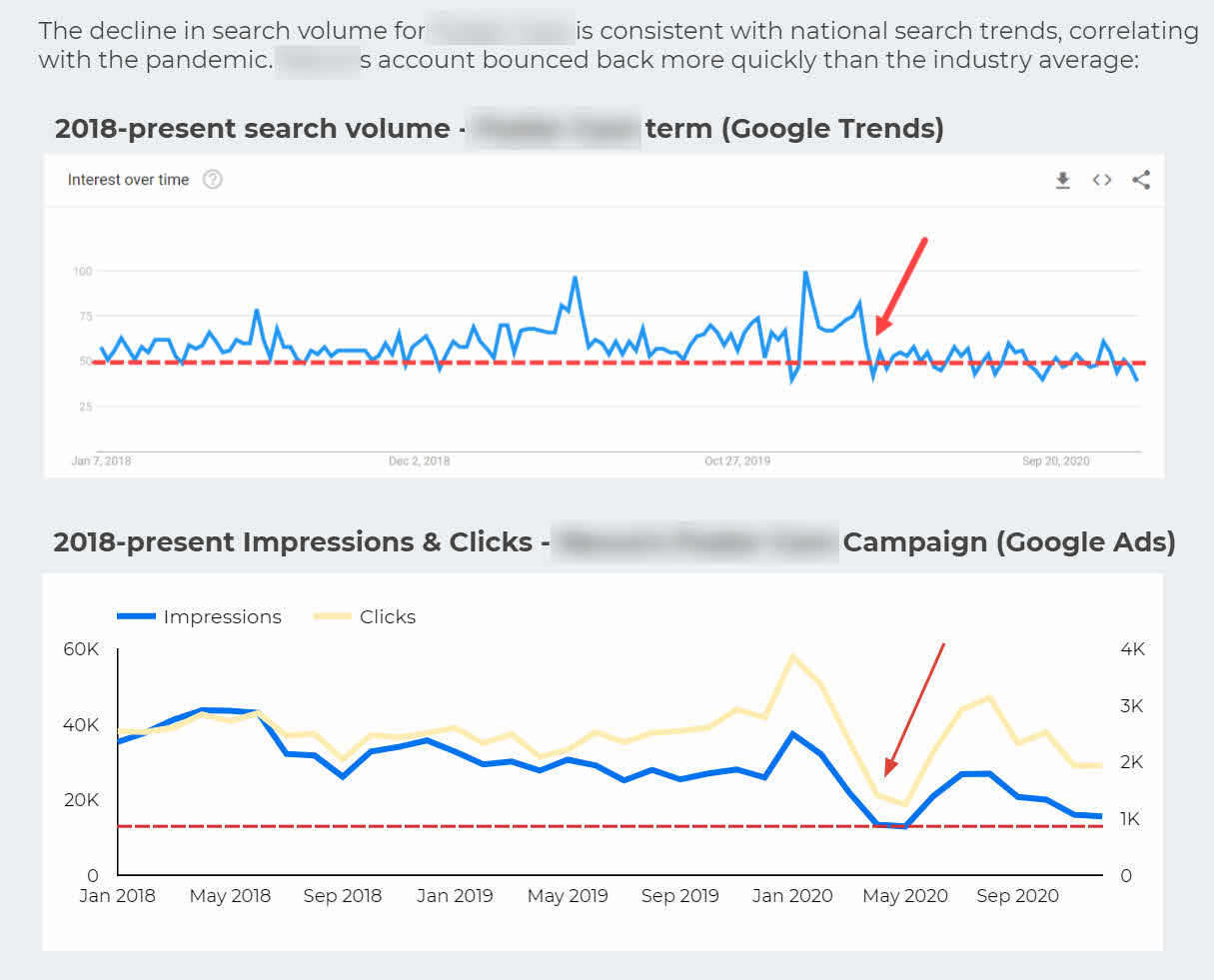Image resolution: width=1214 pixels, height=980 pixels.
Task: Click the yellow Clicks legend line icon
Action: [332, 616]
